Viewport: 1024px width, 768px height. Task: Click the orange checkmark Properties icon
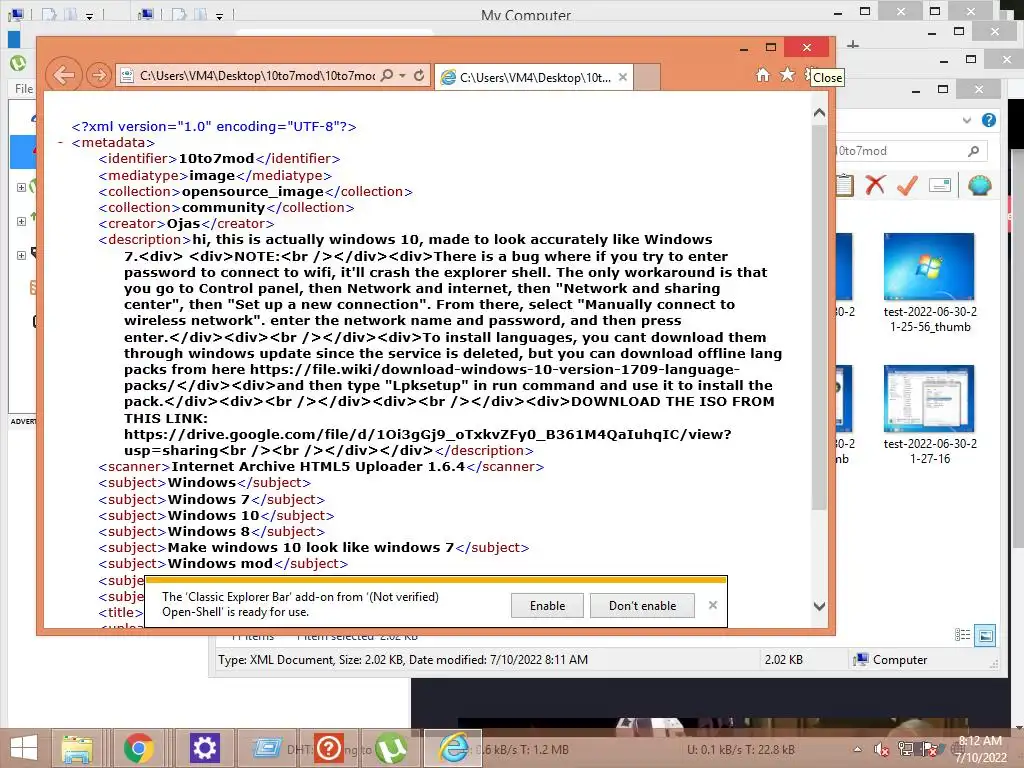(907, 185)
